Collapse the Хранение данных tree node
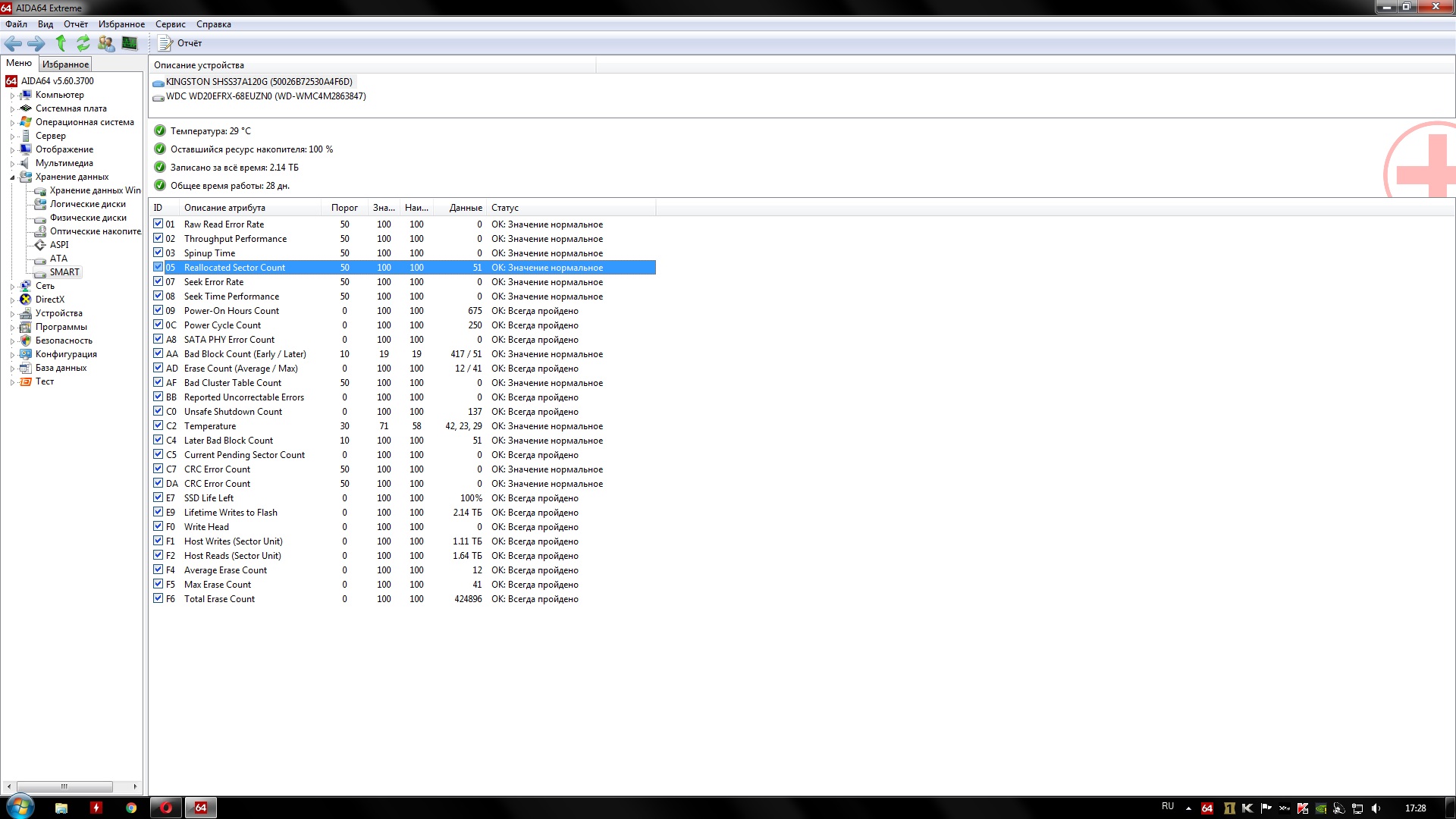 (12, 177)
